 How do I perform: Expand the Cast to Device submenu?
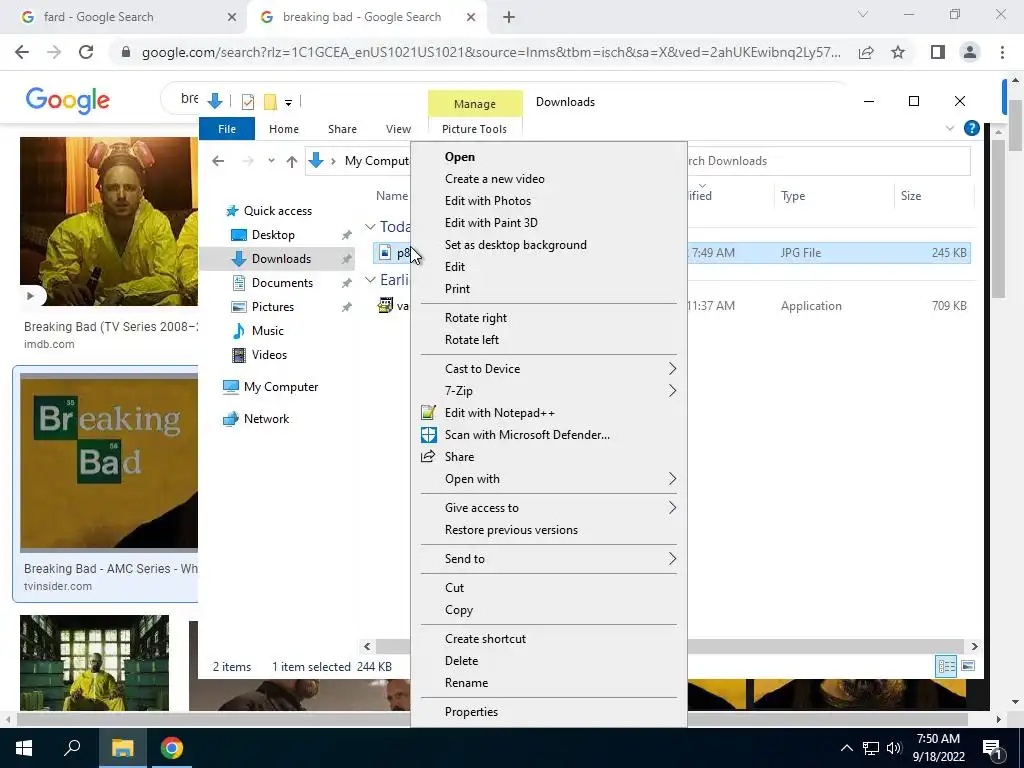(672, 369)
